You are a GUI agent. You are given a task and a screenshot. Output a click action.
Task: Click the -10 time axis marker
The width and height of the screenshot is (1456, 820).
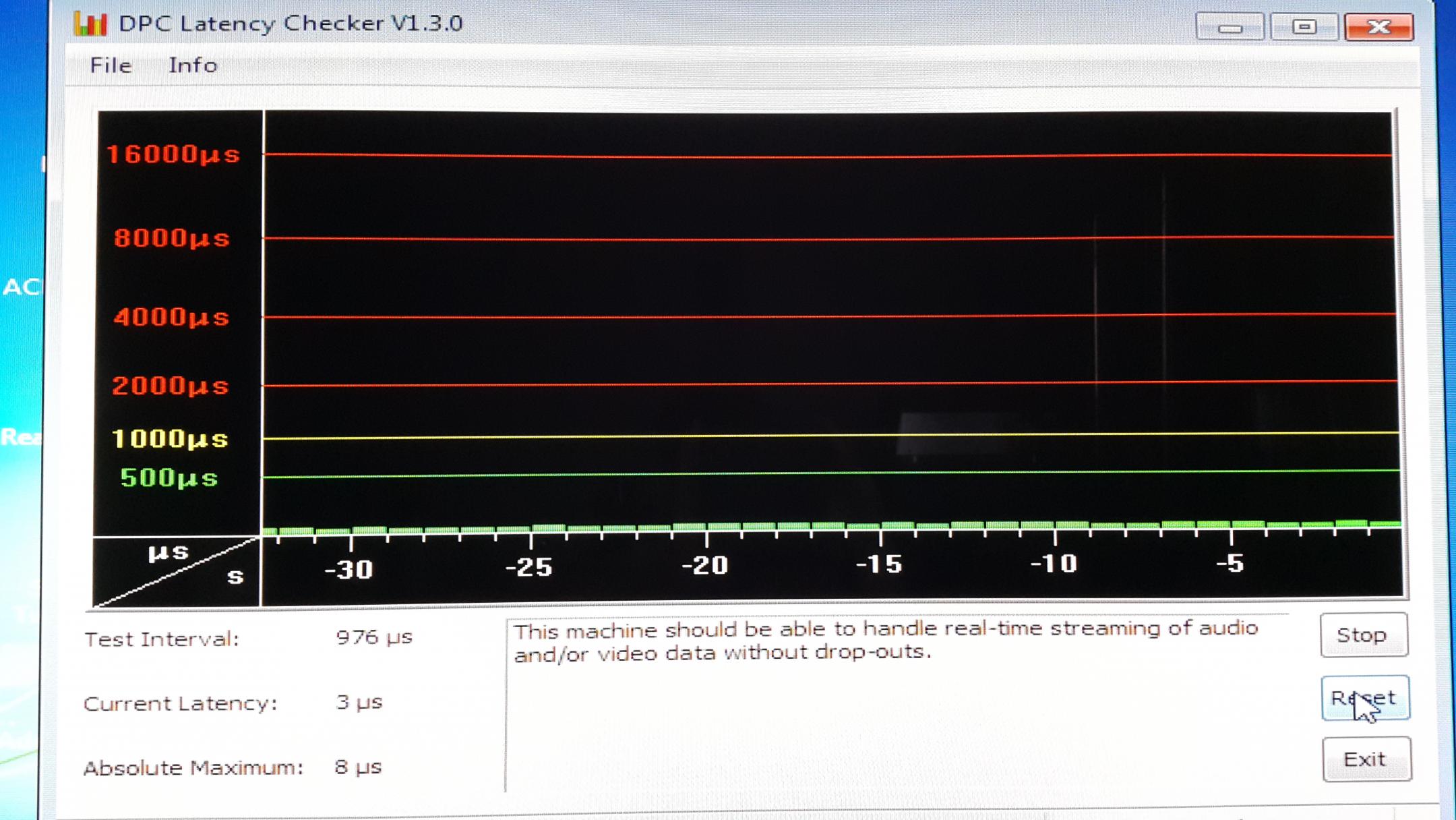(1054, 563)
